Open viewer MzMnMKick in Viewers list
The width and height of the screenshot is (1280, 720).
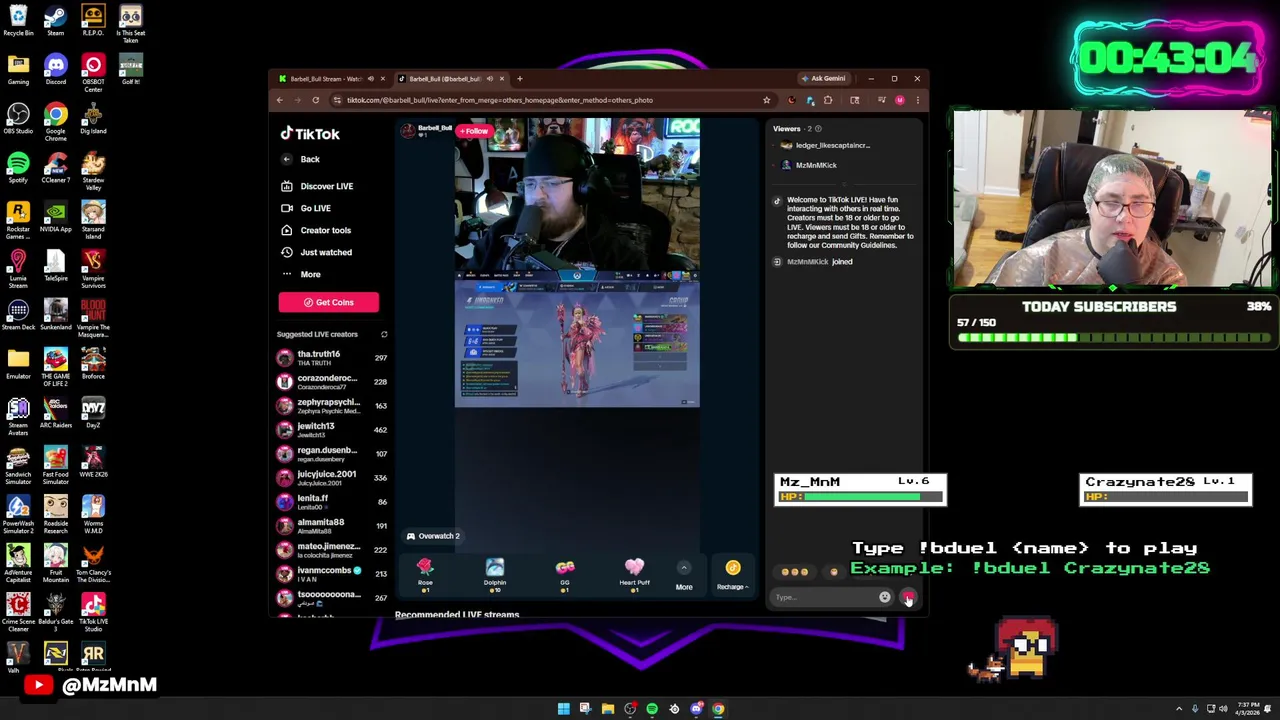pos(809,165)
